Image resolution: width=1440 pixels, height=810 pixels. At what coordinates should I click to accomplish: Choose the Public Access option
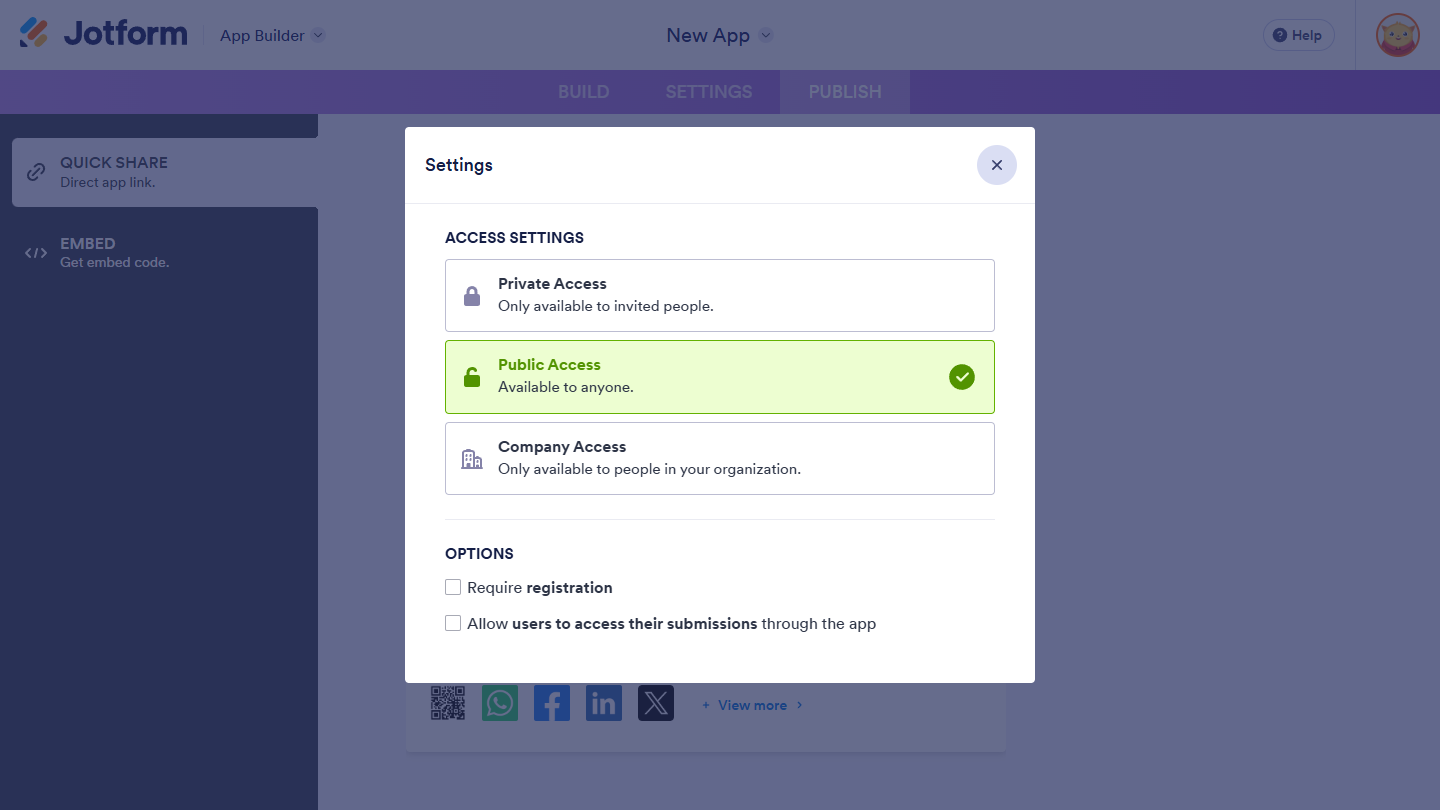(x=719, y=377)
